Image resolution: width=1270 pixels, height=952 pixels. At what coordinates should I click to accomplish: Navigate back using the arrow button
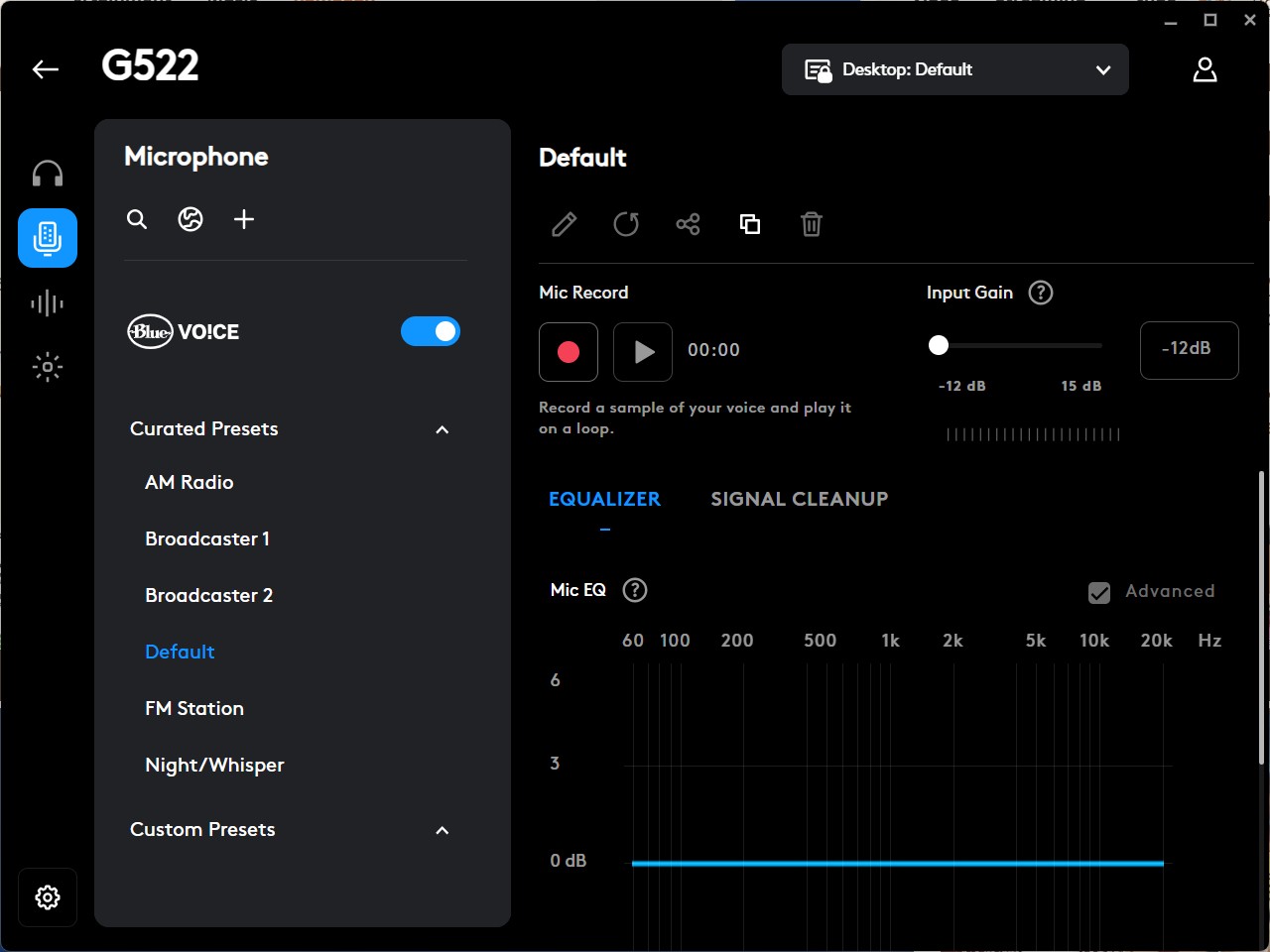pos(45,69)
